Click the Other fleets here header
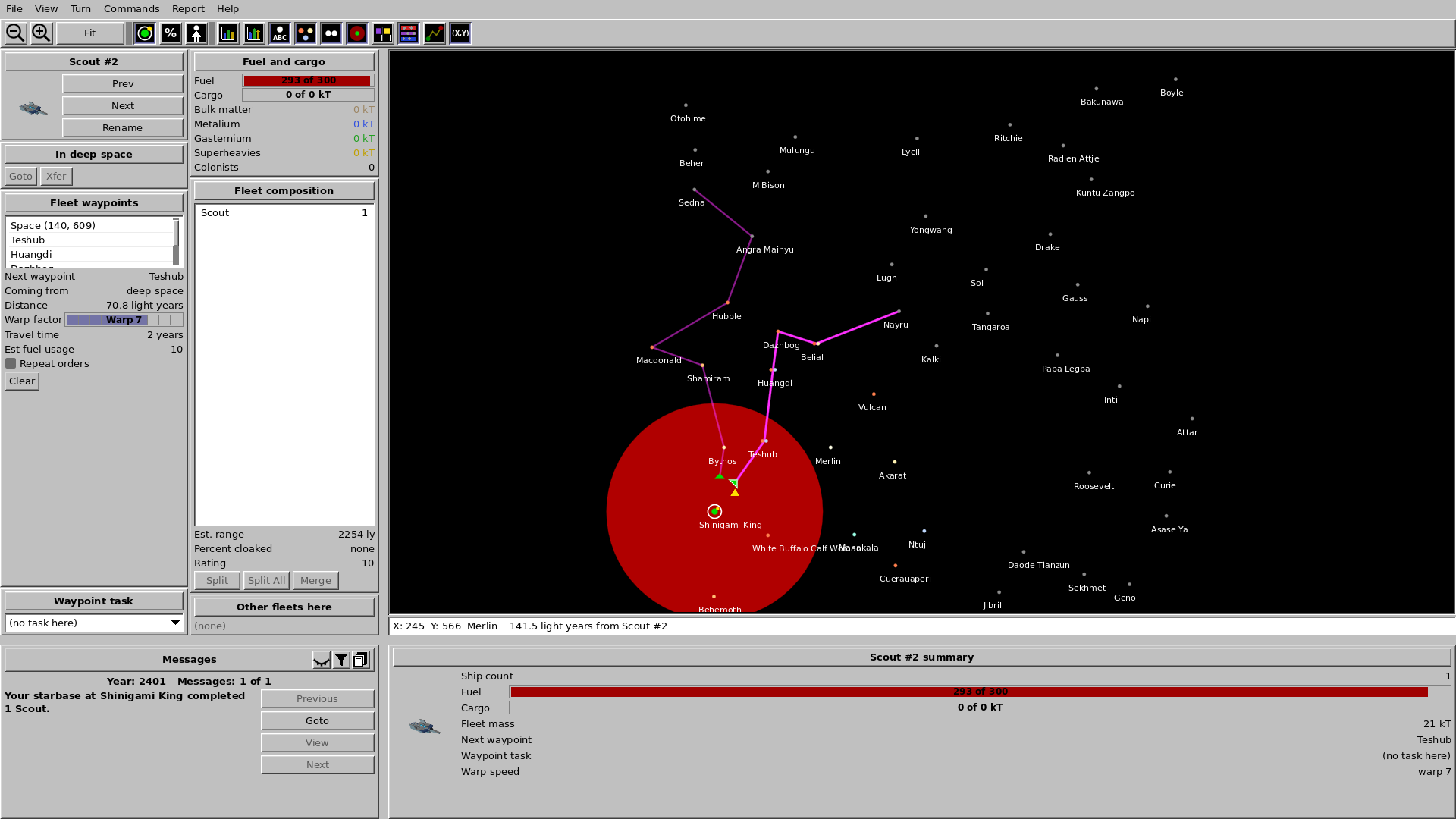 [284, 607]
